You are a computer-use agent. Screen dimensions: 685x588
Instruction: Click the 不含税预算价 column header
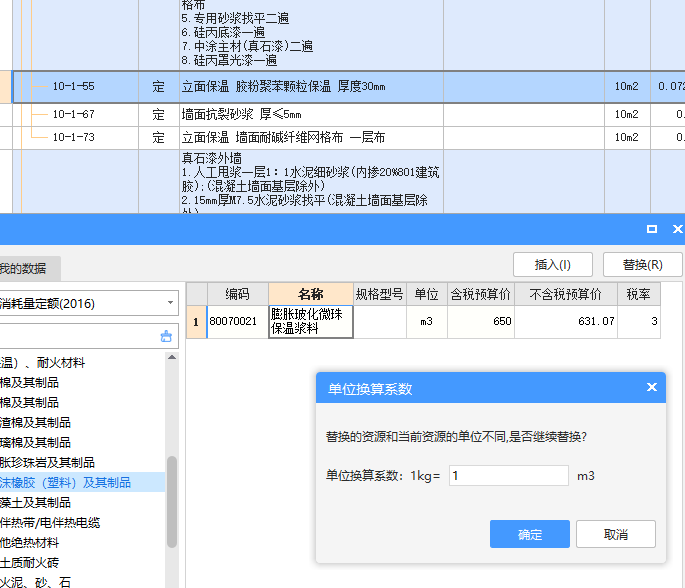point(566,294)
